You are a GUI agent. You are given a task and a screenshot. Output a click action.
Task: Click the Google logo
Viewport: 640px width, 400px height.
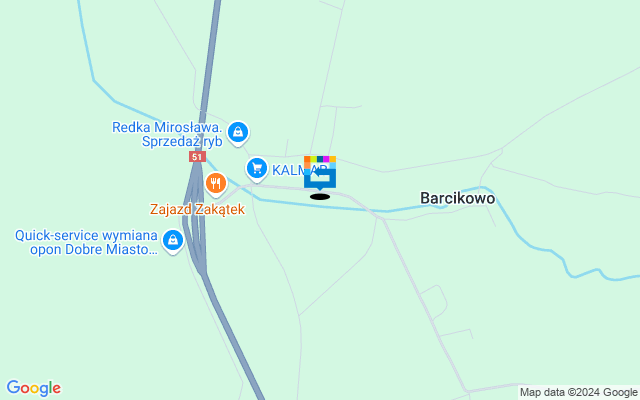coord(34,388)
